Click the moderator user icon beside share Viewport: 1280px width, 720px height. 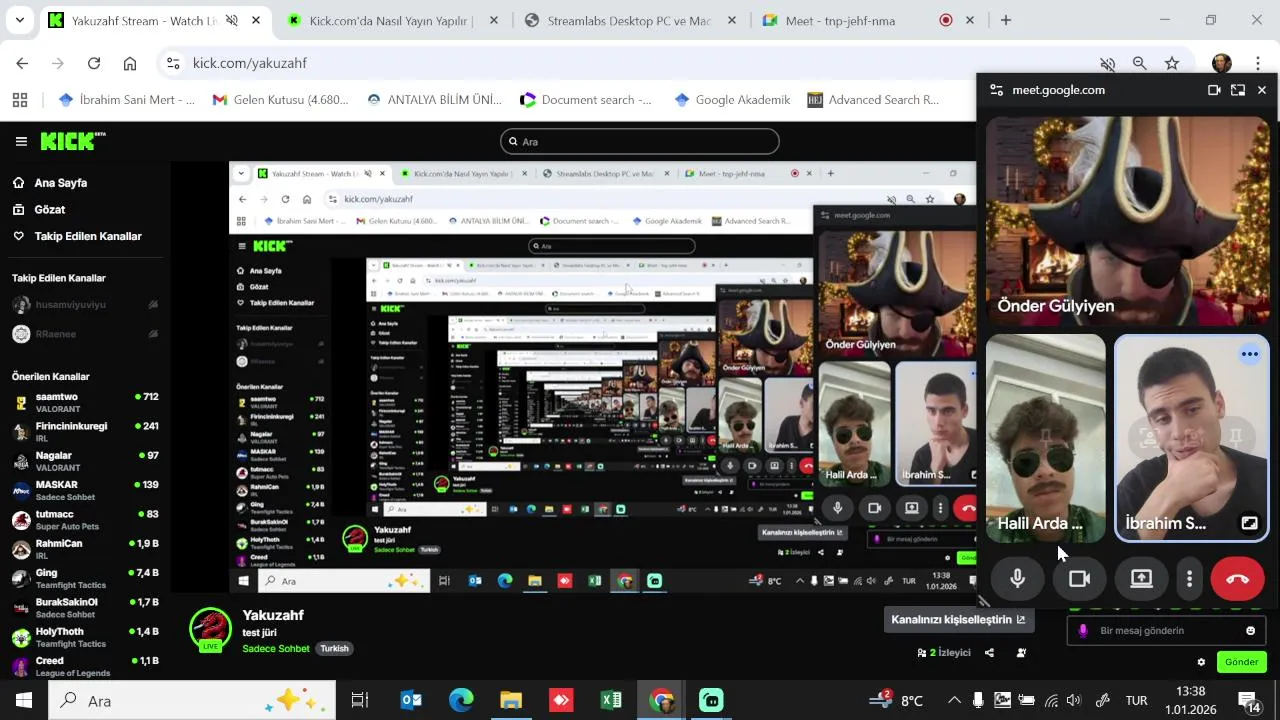(1021, 653)
